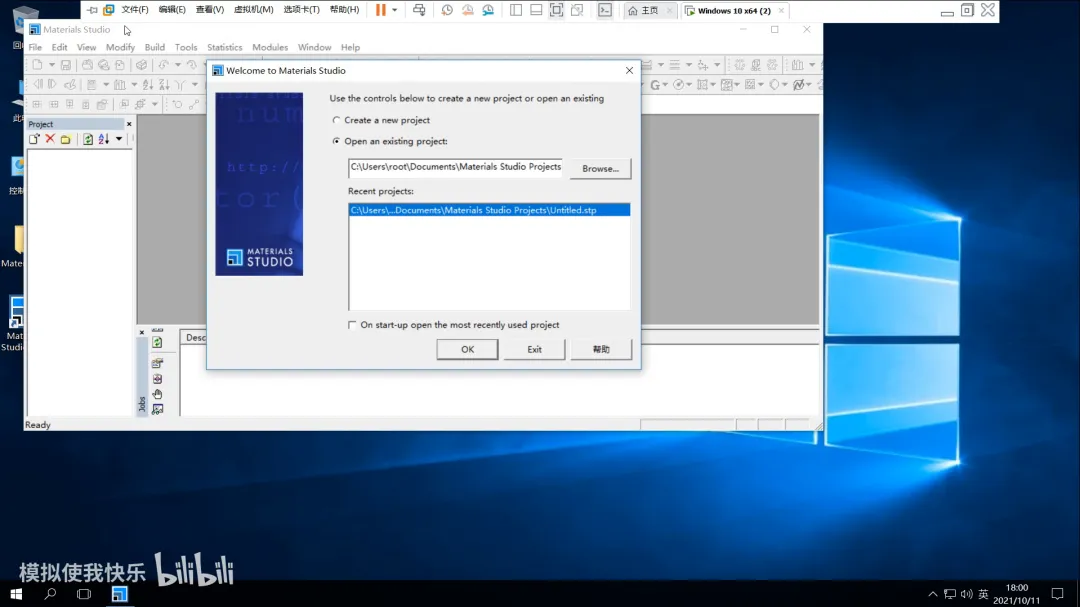Click red X Delete icon in Project panel

tap(50, 139)
